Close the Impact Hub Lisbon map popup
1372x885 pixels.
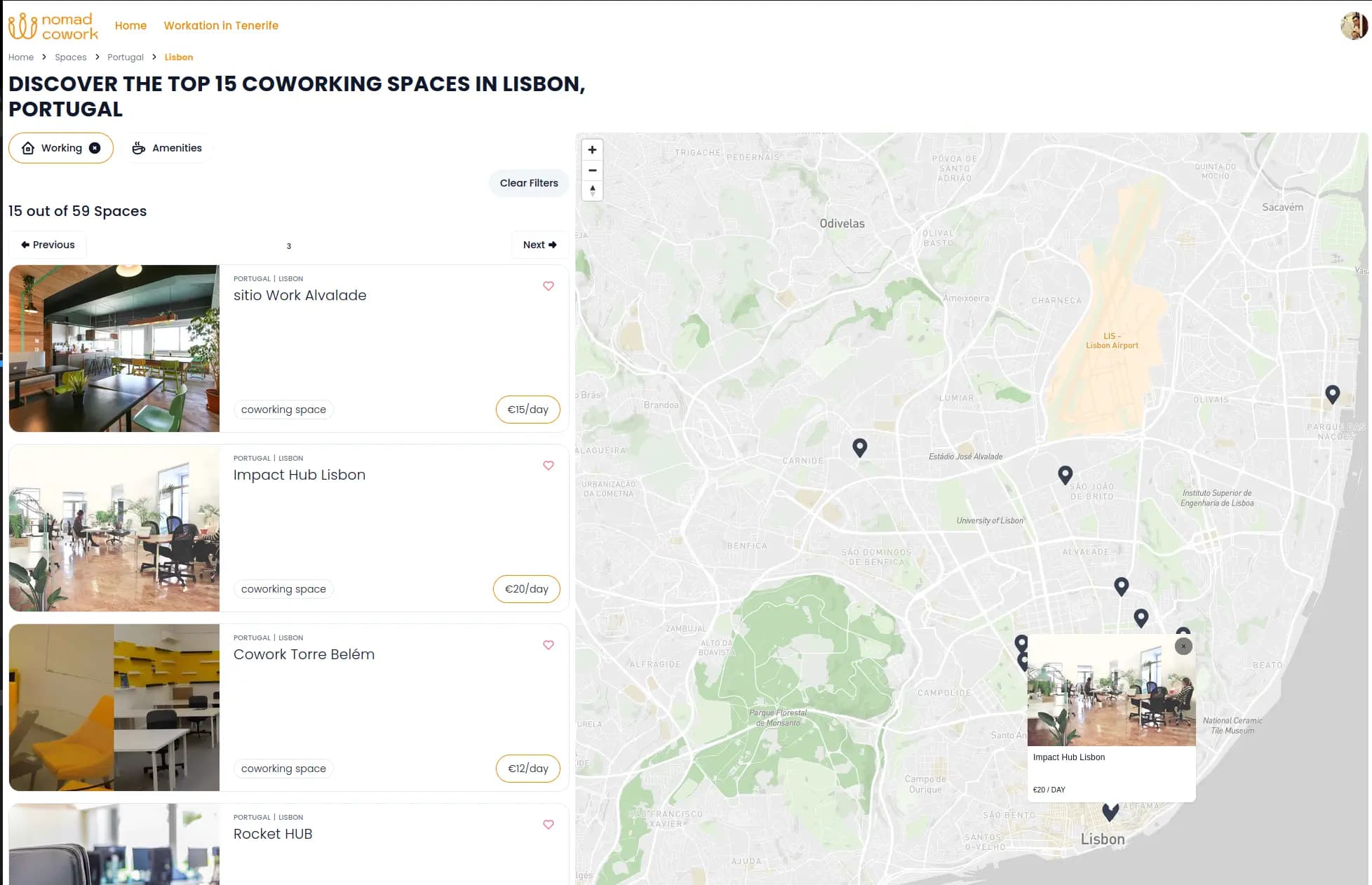[1183, 646]
